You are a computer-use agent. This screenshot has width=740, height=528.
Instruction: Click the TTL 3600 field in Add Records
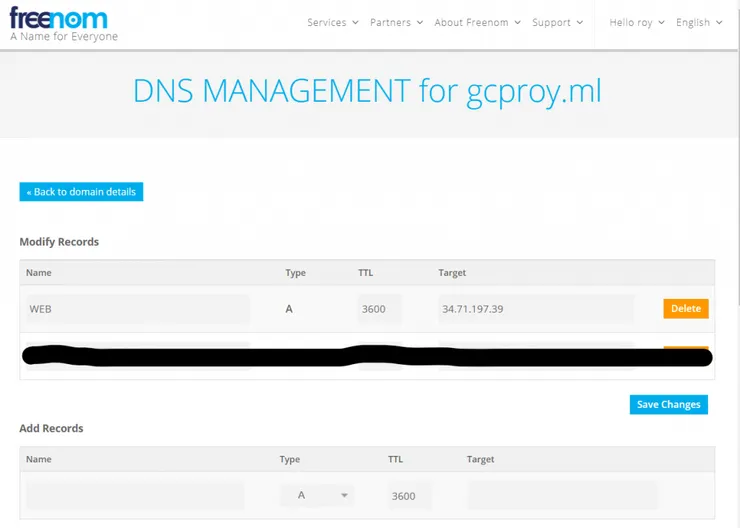click(x=410, y=495)
